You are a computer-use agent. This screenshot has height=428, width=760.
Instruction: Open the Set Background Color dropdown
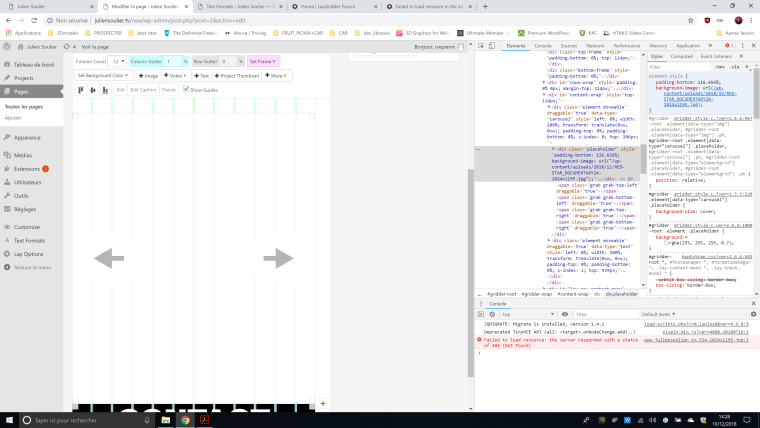click(103, 75)
